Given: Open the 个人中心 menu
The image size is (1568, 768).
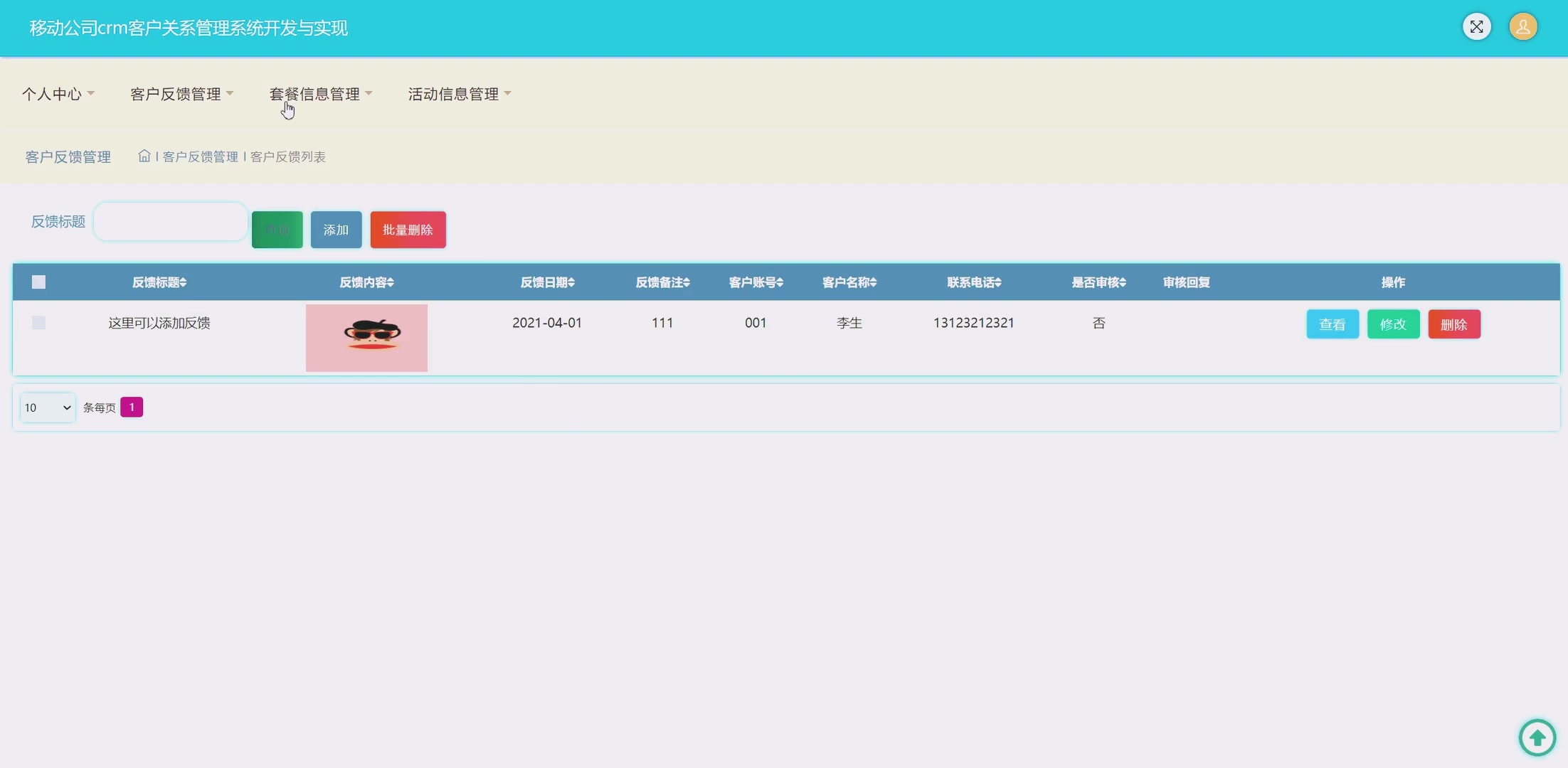Looking at the screenshot, I should [57, 93].
